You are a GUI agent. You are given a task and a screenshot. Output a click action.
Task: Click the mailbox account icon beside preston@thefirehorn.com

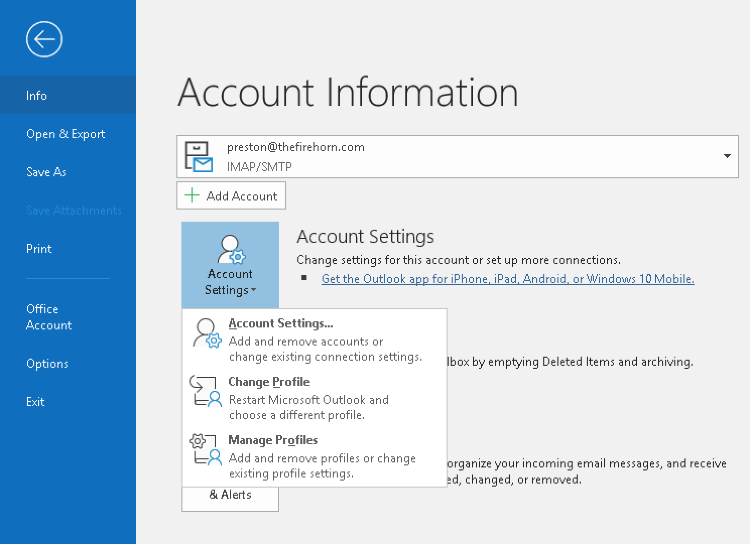[x=199, y=156]
